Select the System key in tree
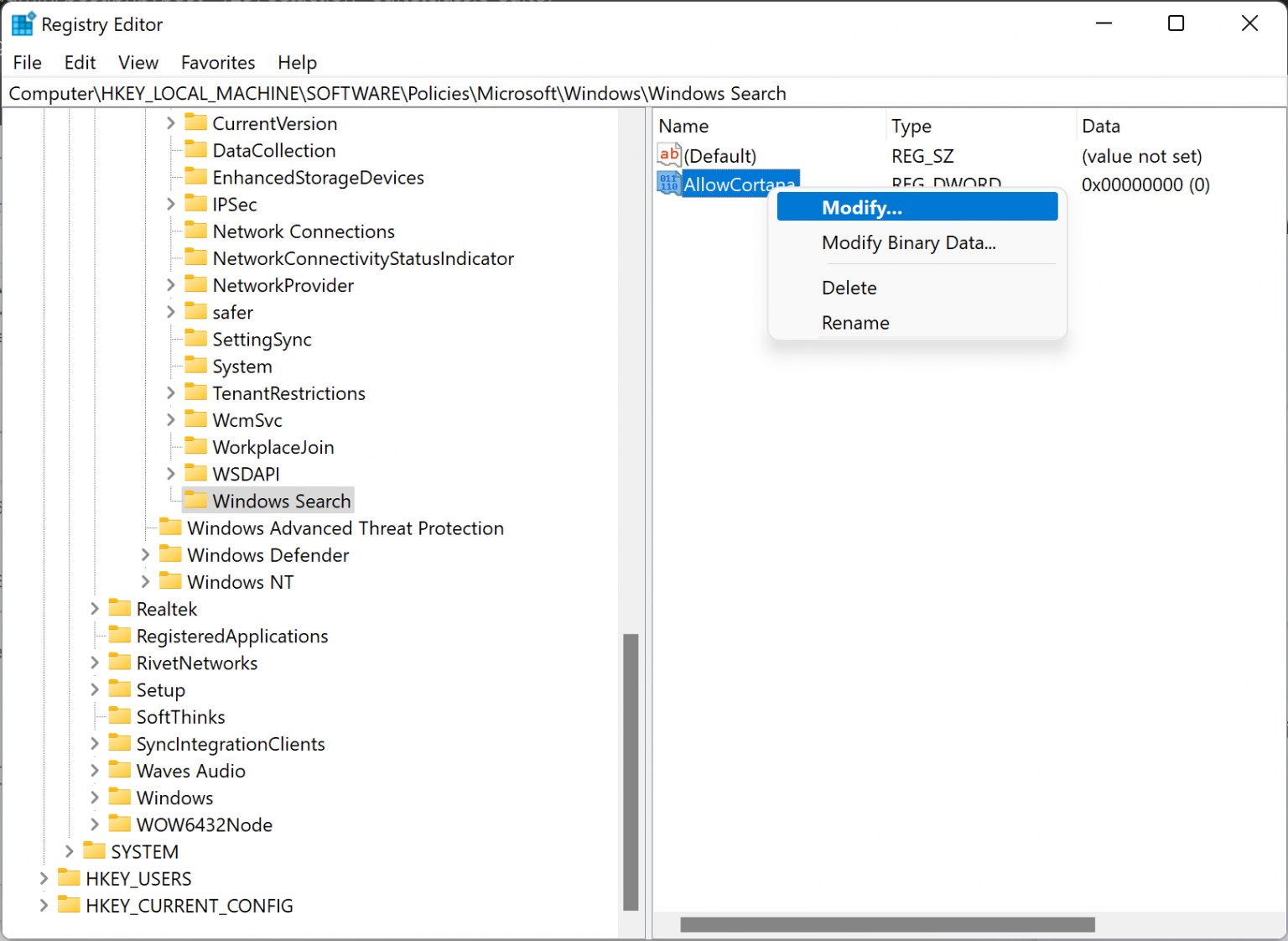 click(x=242, y=367)
